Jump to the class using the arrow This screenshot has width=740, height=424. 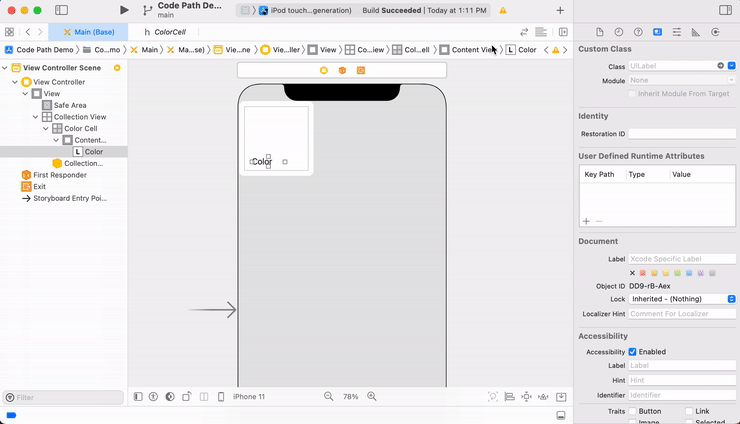click(x=721, y=66)
